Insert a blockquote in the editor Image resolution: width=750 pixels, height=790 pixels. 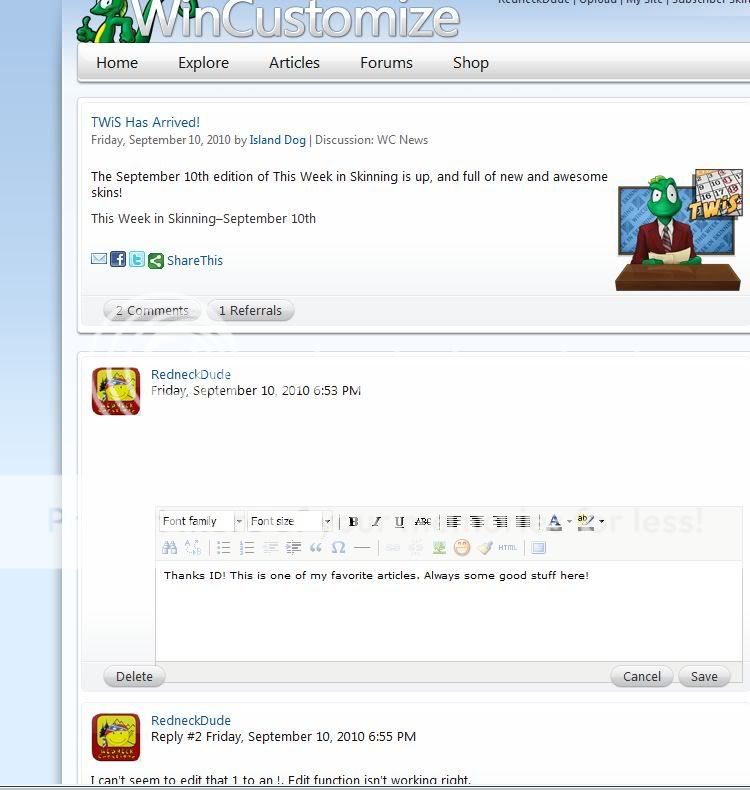(x=316, y=547)
